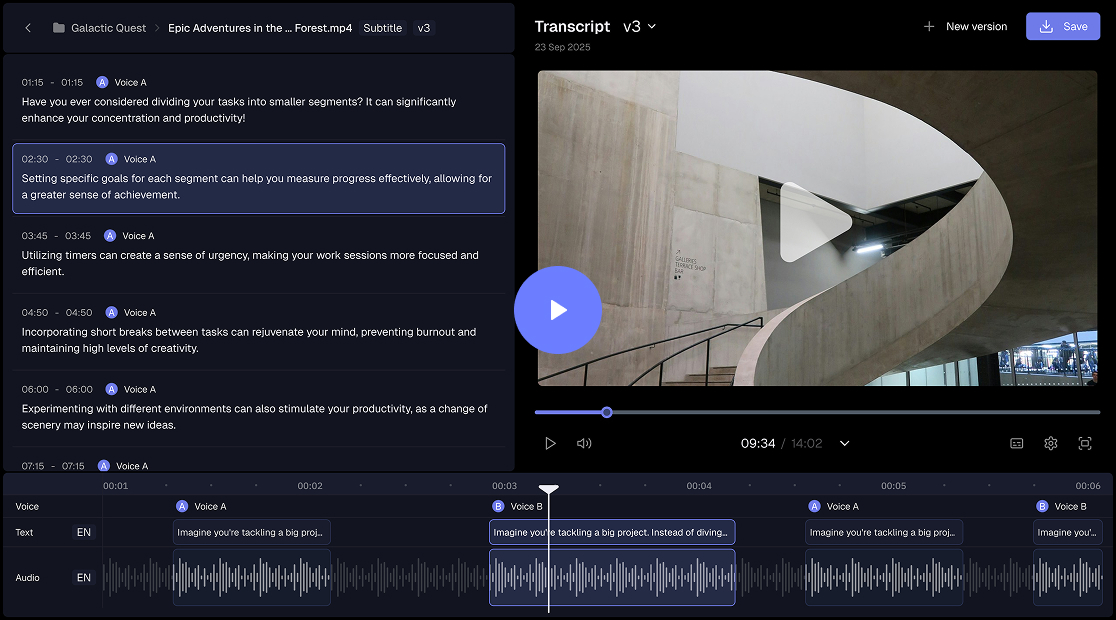Open the playback settings gear
Image resolution: width=1116 pixels, height=620 pixels.
[x=1050, y=443]
